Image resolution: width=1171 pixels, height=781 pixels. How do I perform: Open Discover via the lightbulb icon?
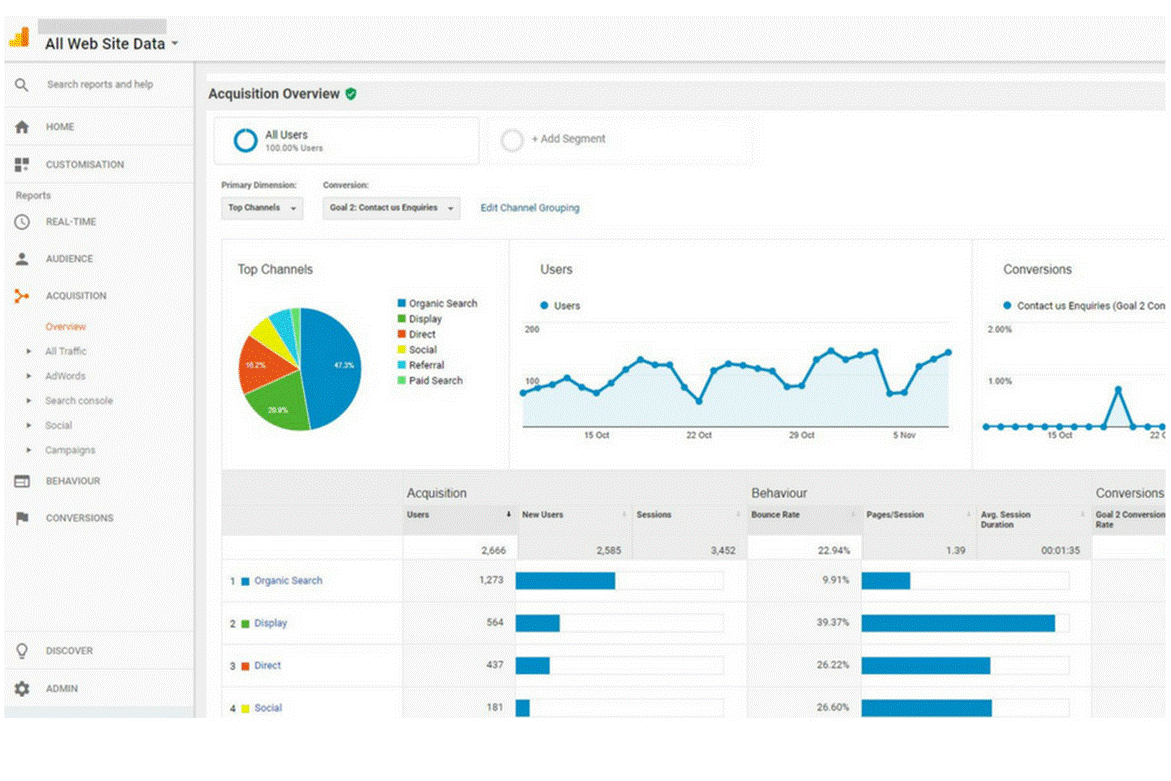(22, 651)
